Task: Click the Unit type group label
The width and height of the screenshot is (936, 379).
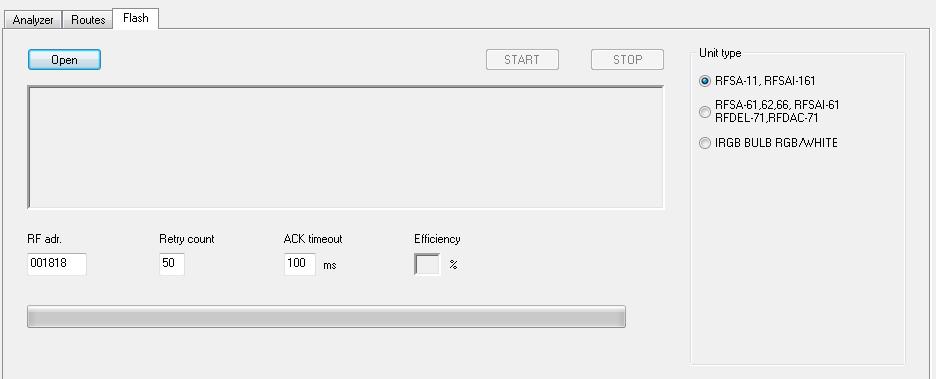Action: click(720, 53)
